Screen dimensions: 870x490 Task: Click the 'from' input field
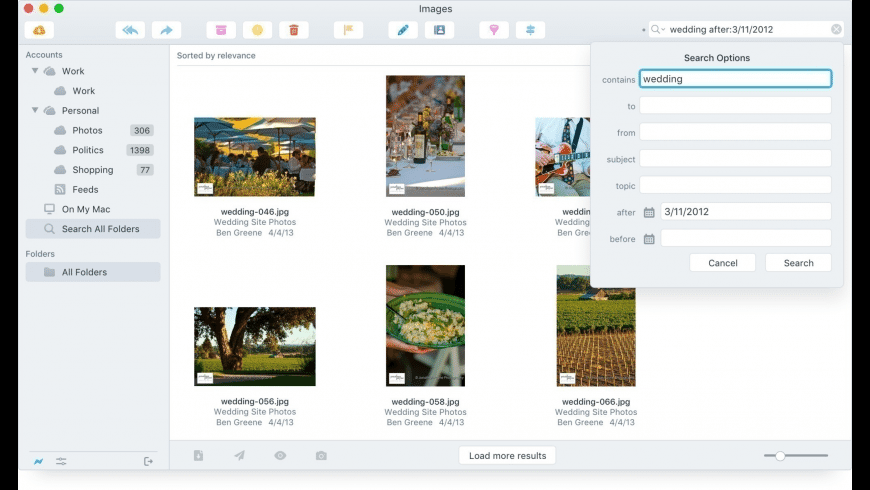pos(735,132)
